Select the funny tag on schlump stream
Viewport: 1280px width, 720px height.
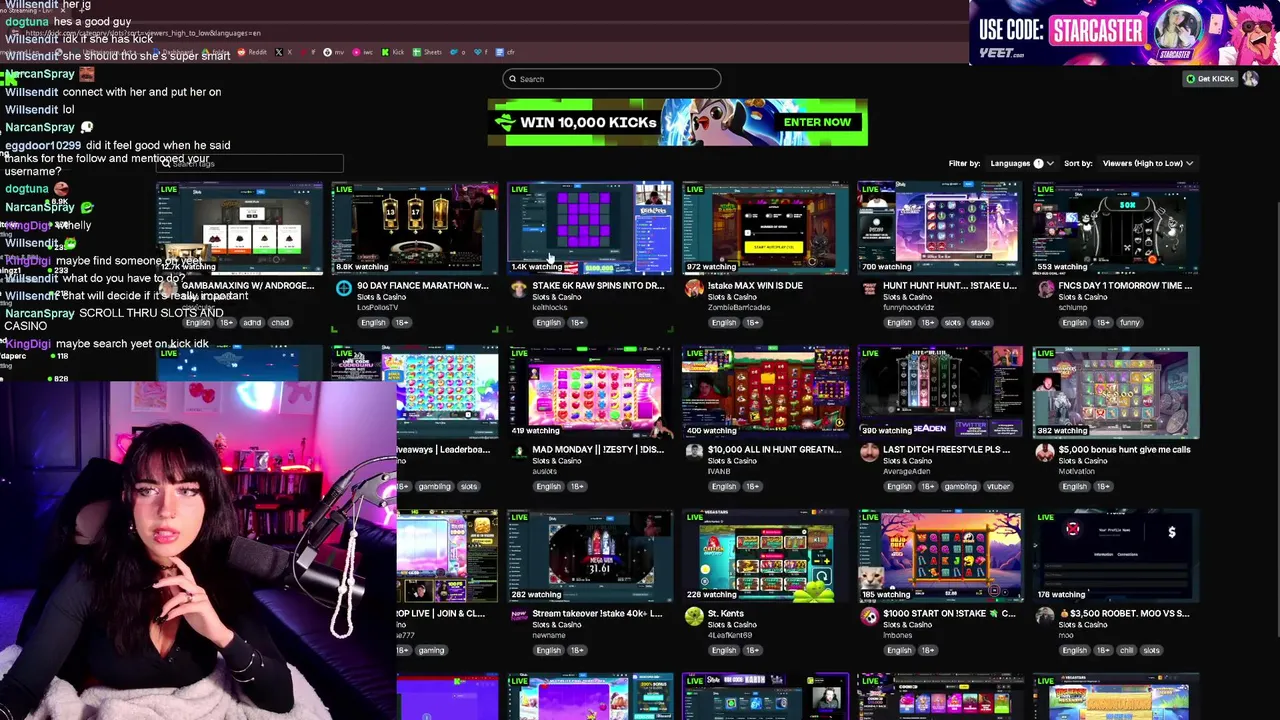pos(1130,323)
